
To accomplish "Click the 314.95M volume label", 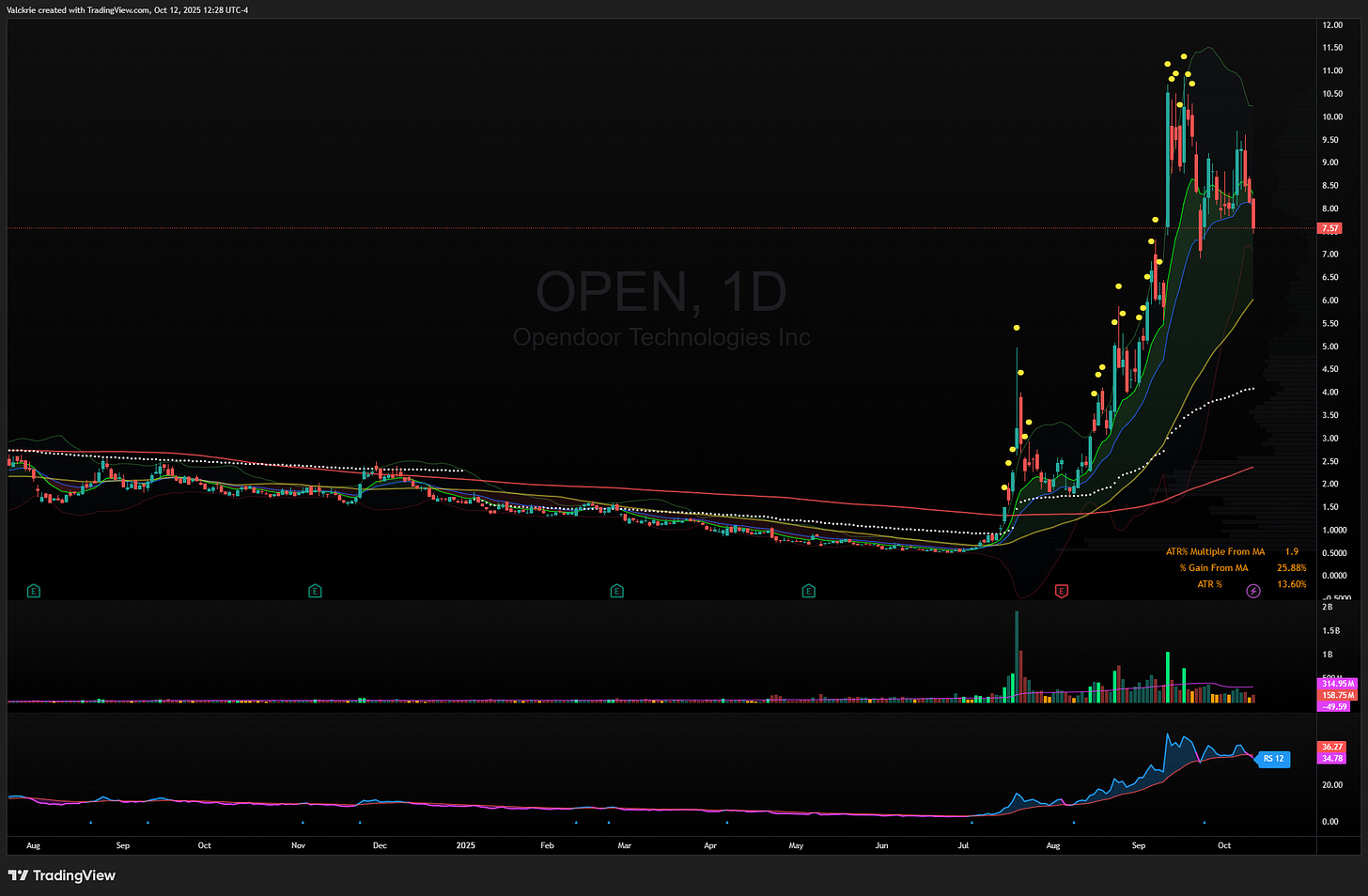I will point(1338,684).
